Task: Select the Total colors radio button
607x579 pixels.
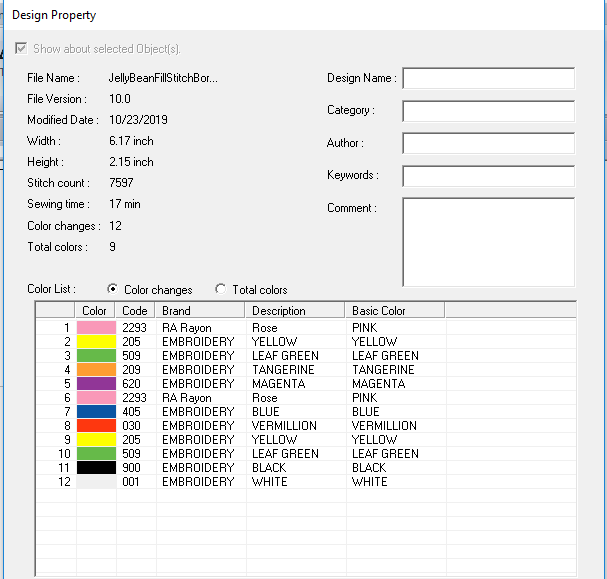Action: (x=221, y=289)
